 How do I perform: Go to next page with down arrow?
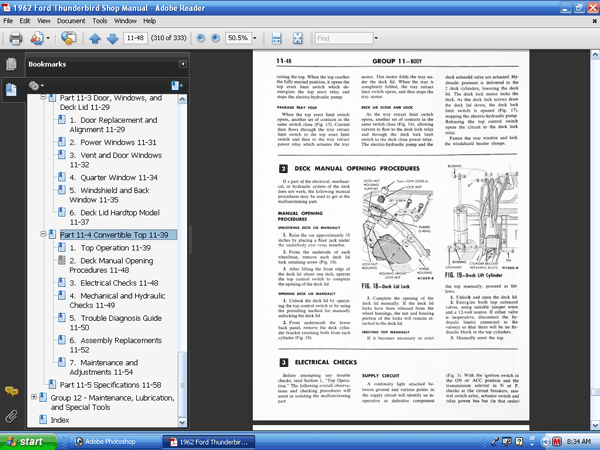pyautogui.click(x=112, y=38)
